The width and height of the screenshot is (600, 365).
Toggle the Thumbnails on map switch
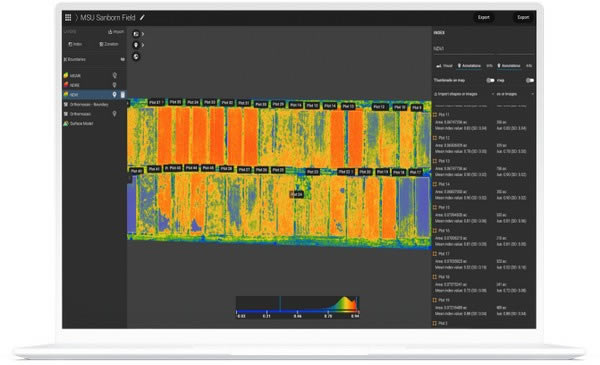(x=490, y=80)
